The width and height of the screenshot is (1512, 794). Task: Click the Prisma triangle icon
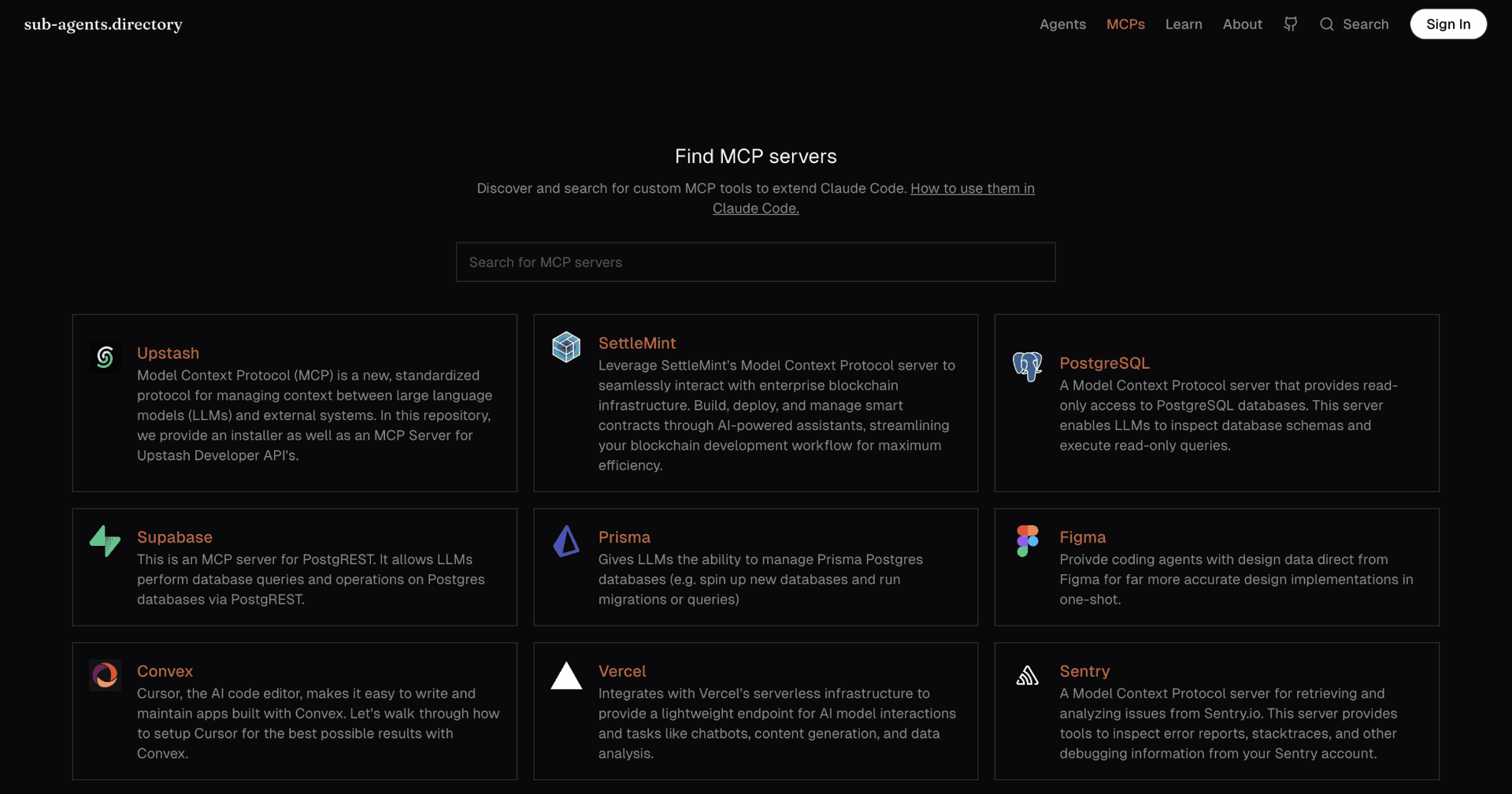coord(565,541)
